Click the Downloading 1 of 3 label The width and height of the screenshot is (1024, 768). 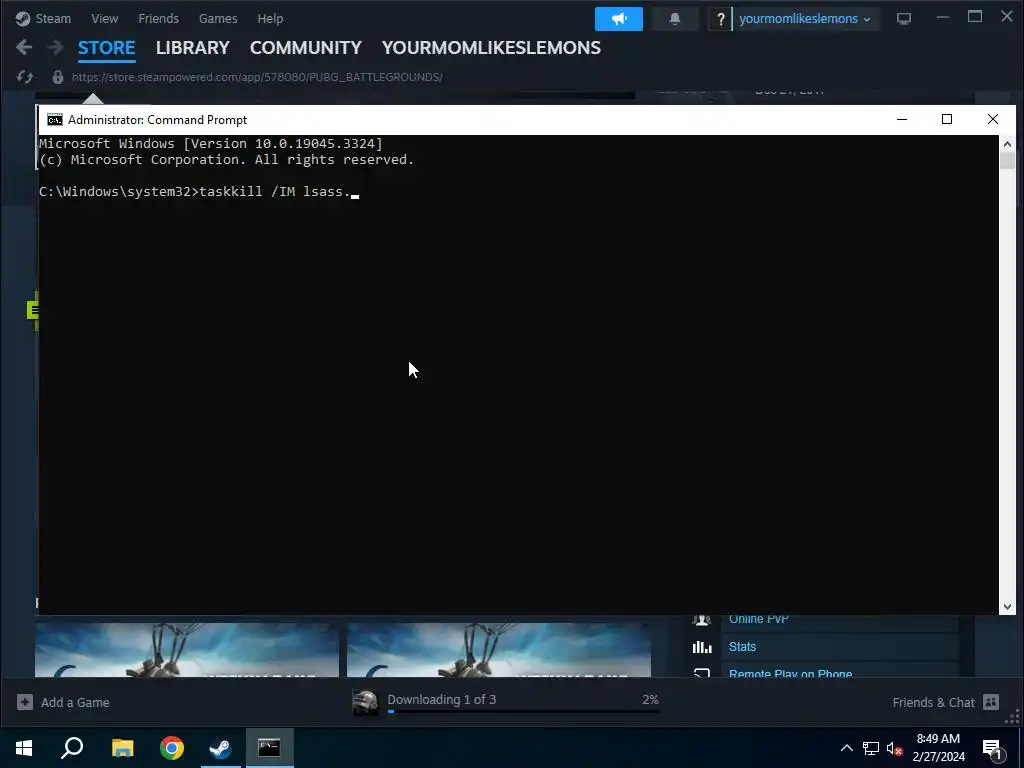(441, 699)
